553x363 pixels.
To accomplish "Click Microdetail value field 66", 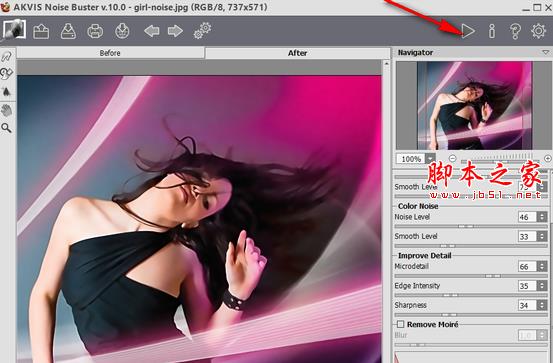I will tap(527, 266).
